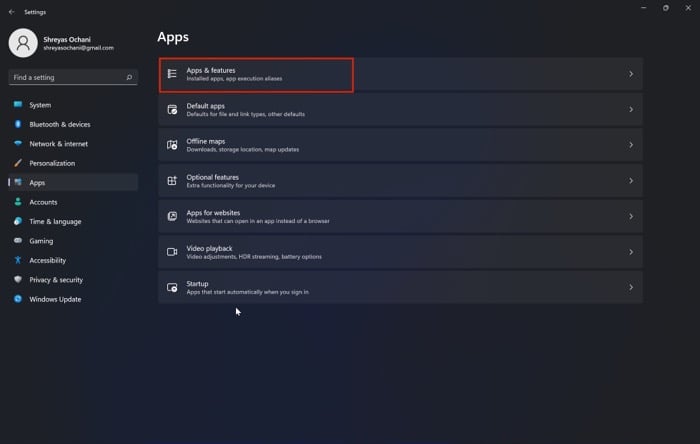
Task: Click the Apps icon in sidebar
Action: pyautogui.click(x=18, y=182)
